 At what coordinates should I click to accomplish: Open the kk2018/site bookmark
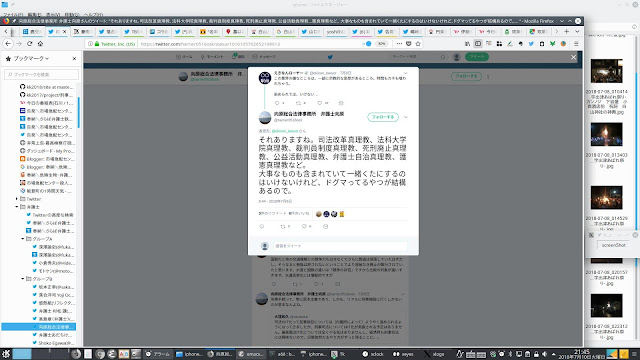pyautogui.click(x=47, y=87)
